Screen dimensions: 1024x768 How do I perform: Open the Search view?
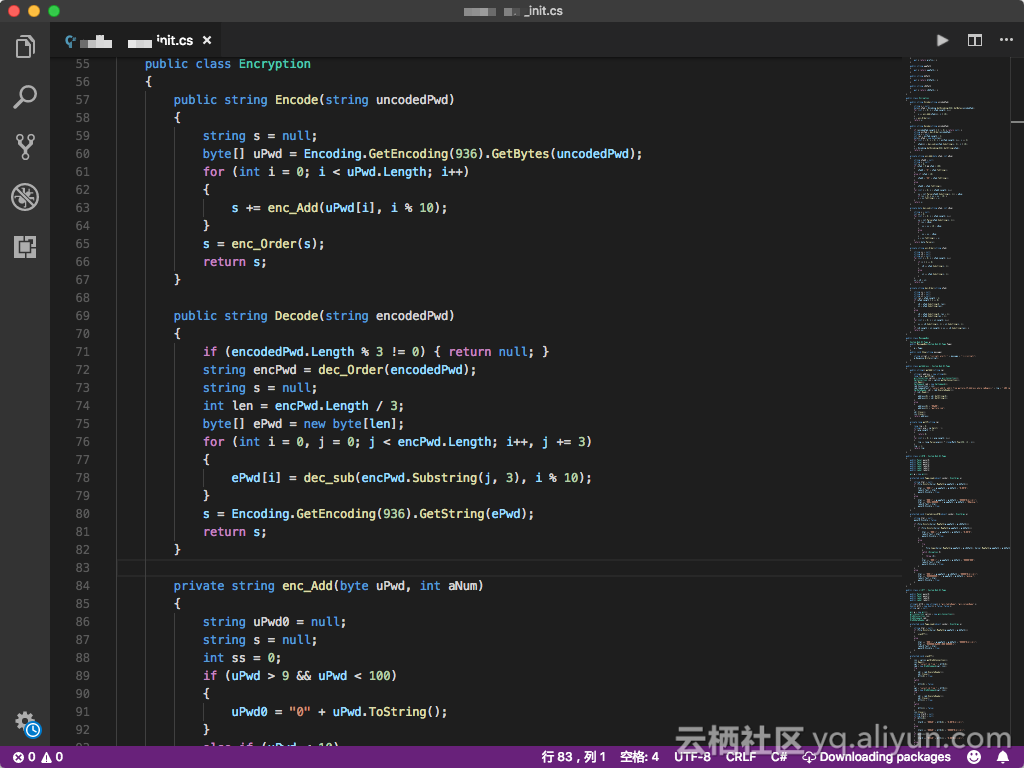pos(25,97)
